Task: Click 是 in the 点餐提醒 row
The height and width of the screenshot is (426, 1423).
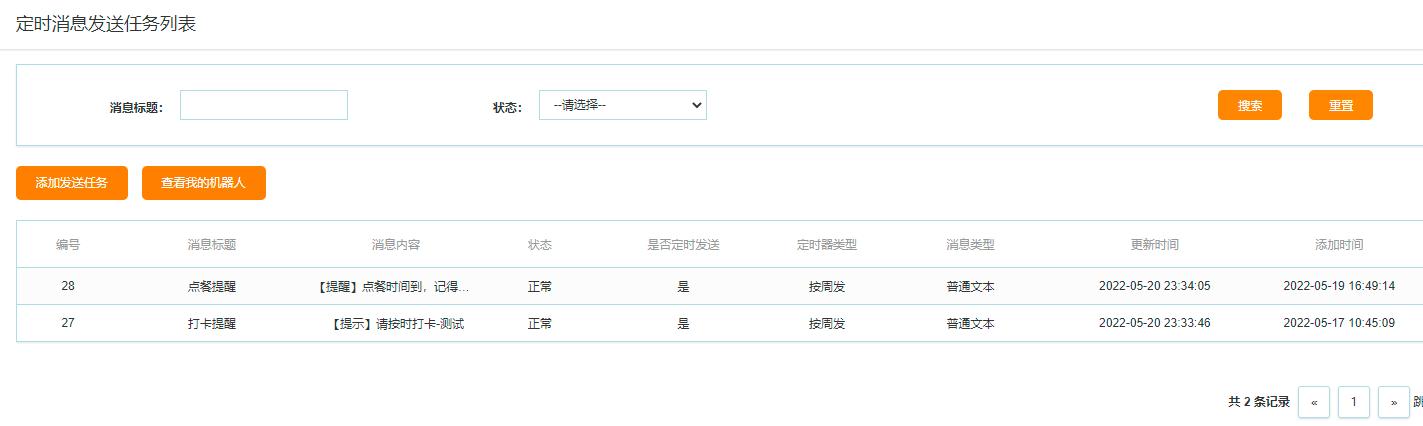Action: [x=684, y=287]
